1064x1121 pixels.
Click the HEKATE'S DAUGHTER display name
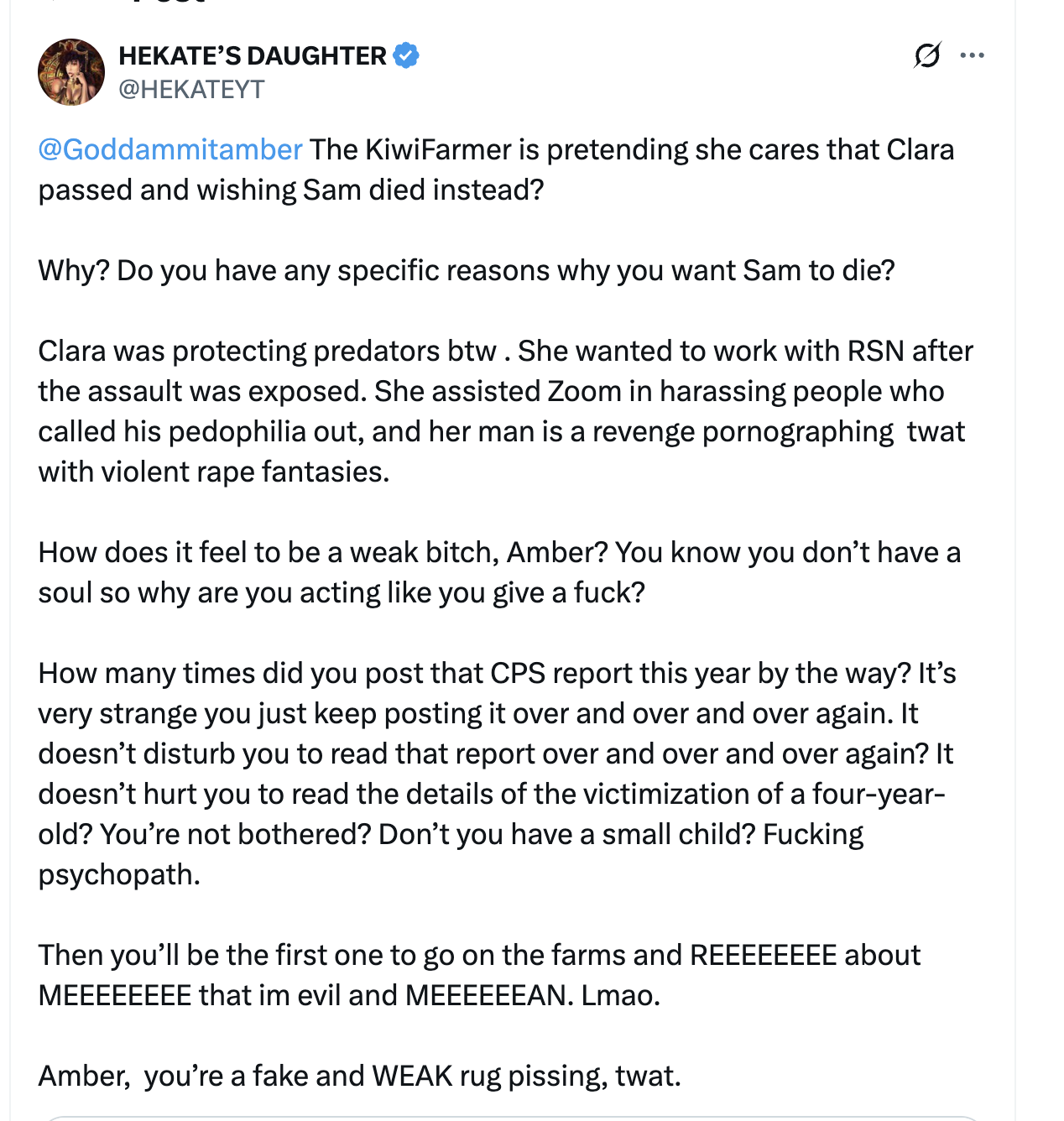tap(252, 55)
